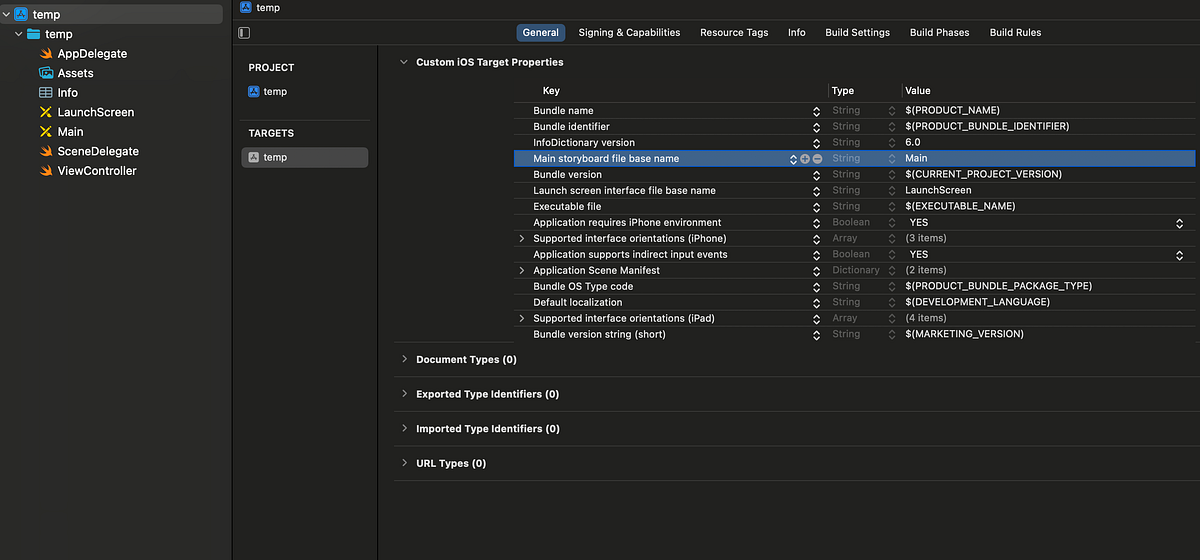This screenshot has width=1200, height=560.
Task: Open type selector for Bundle identifier row
Action: [892, 127]
